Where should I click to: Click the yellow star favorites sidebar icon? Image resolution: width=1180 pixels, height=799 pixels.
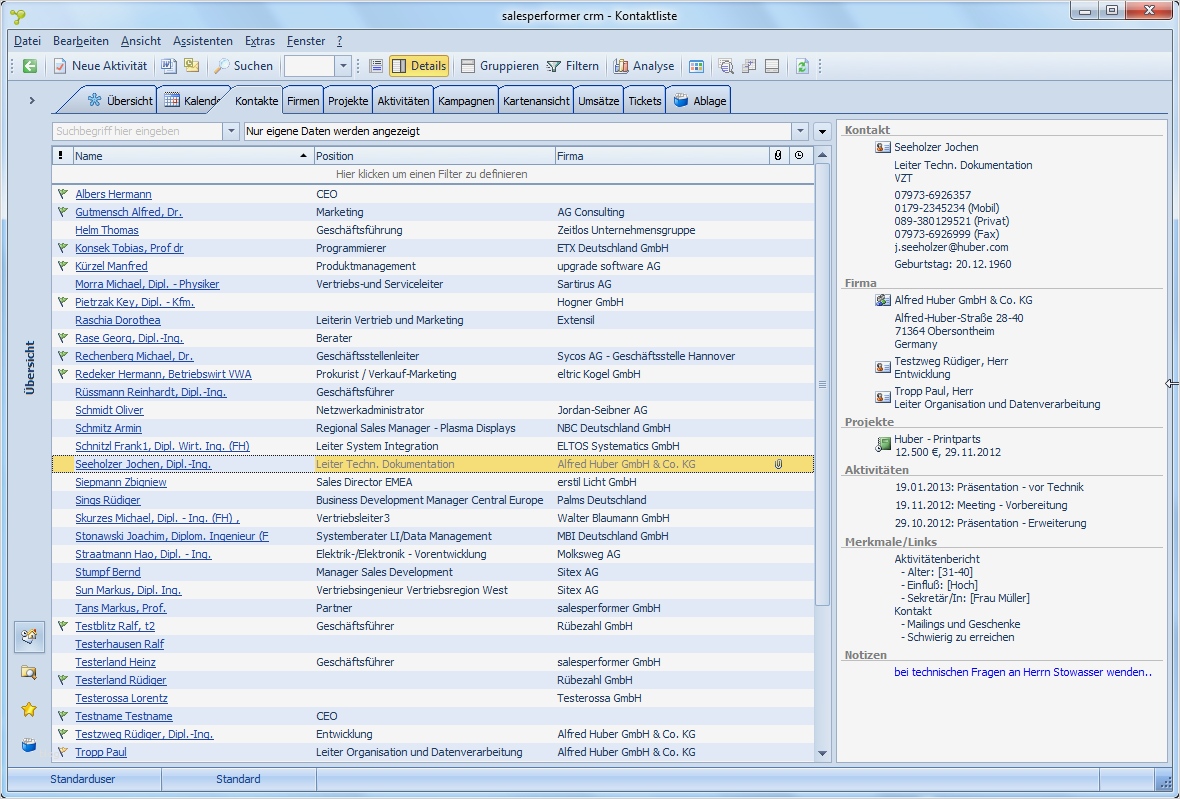point(29,709)
